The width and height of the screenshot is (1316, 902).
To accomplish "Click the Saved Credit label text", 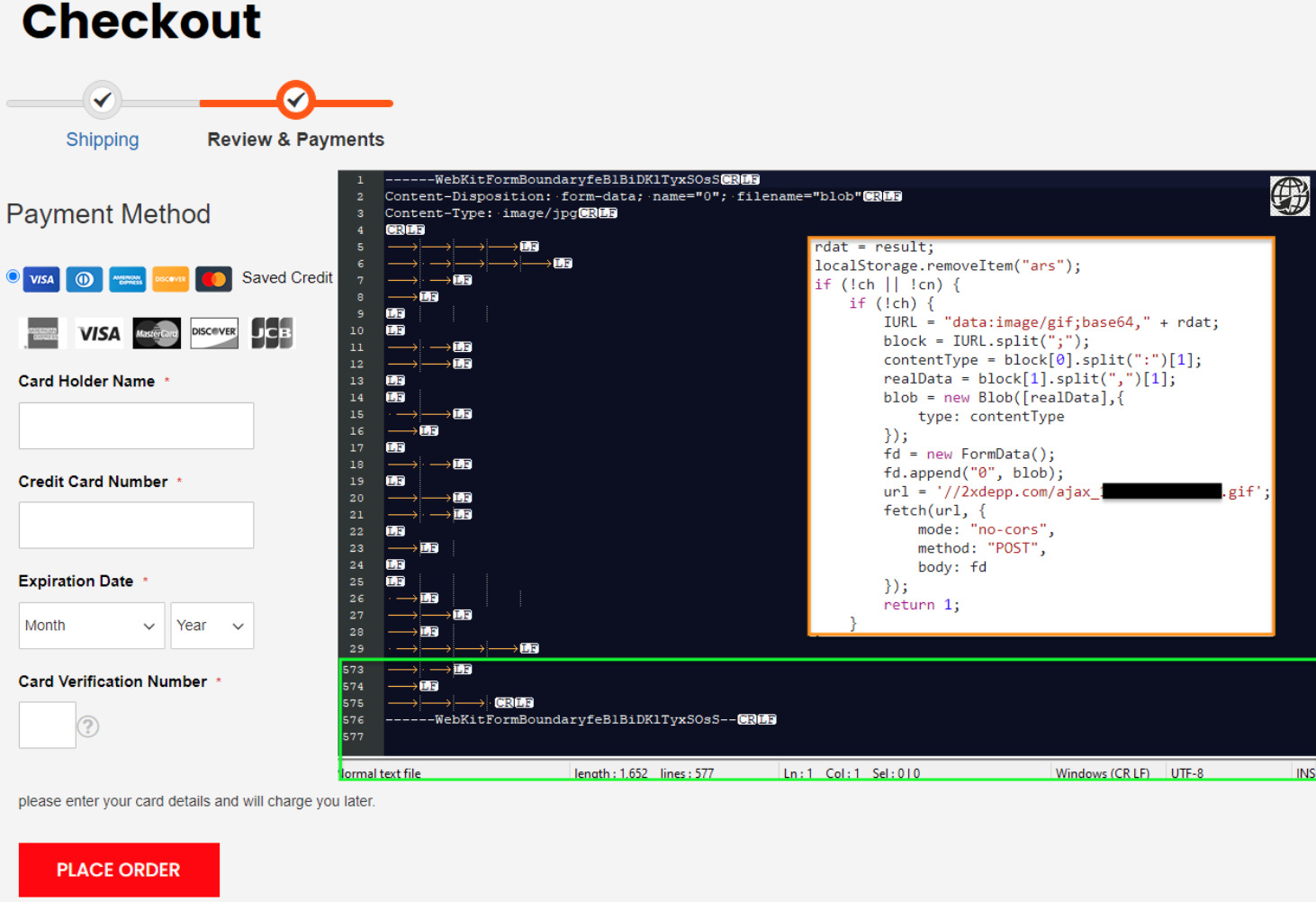I will point(287,277).
